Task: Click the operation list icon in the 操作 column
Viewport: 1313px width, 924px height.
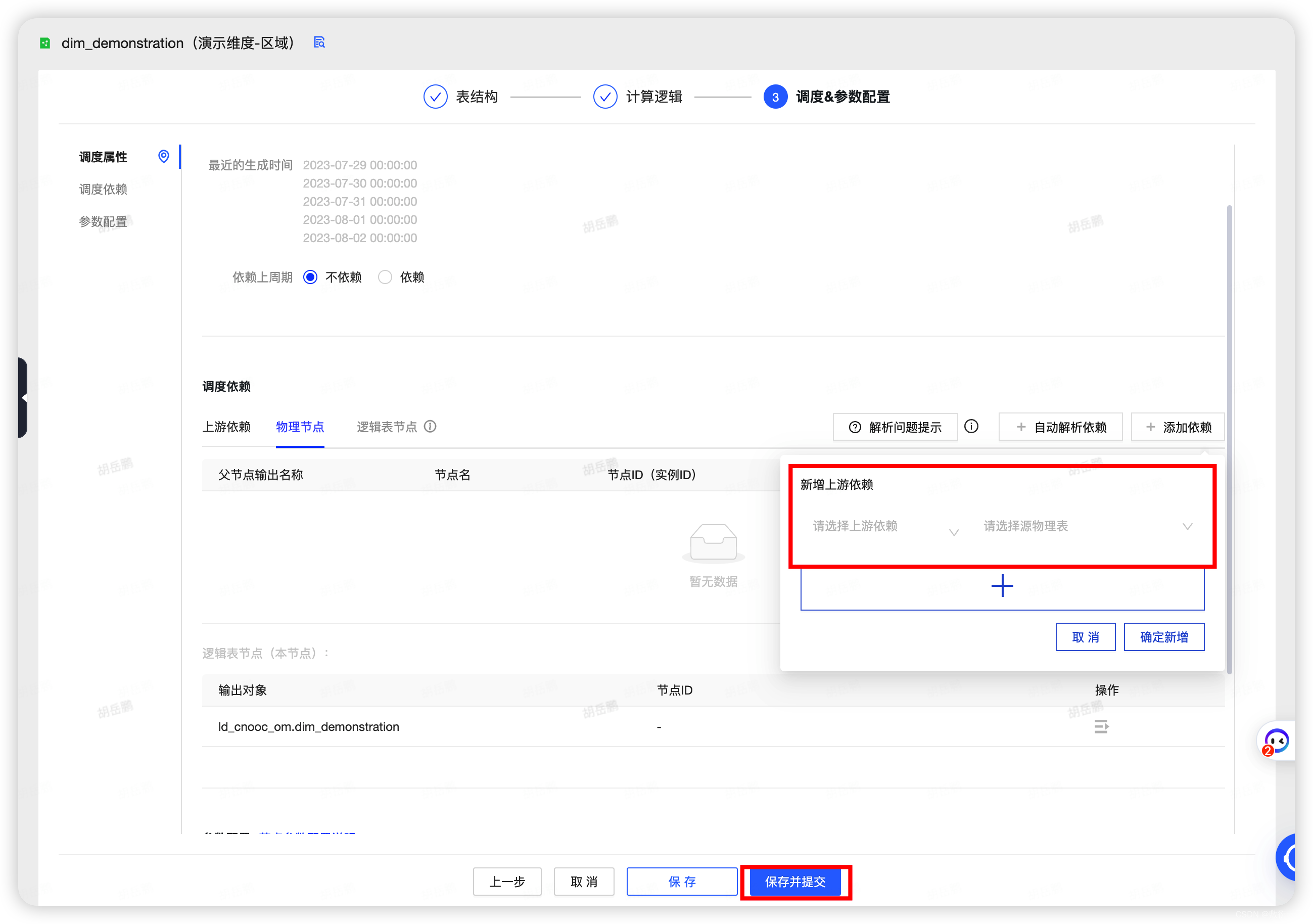Action: click(x=1101, y=727)
